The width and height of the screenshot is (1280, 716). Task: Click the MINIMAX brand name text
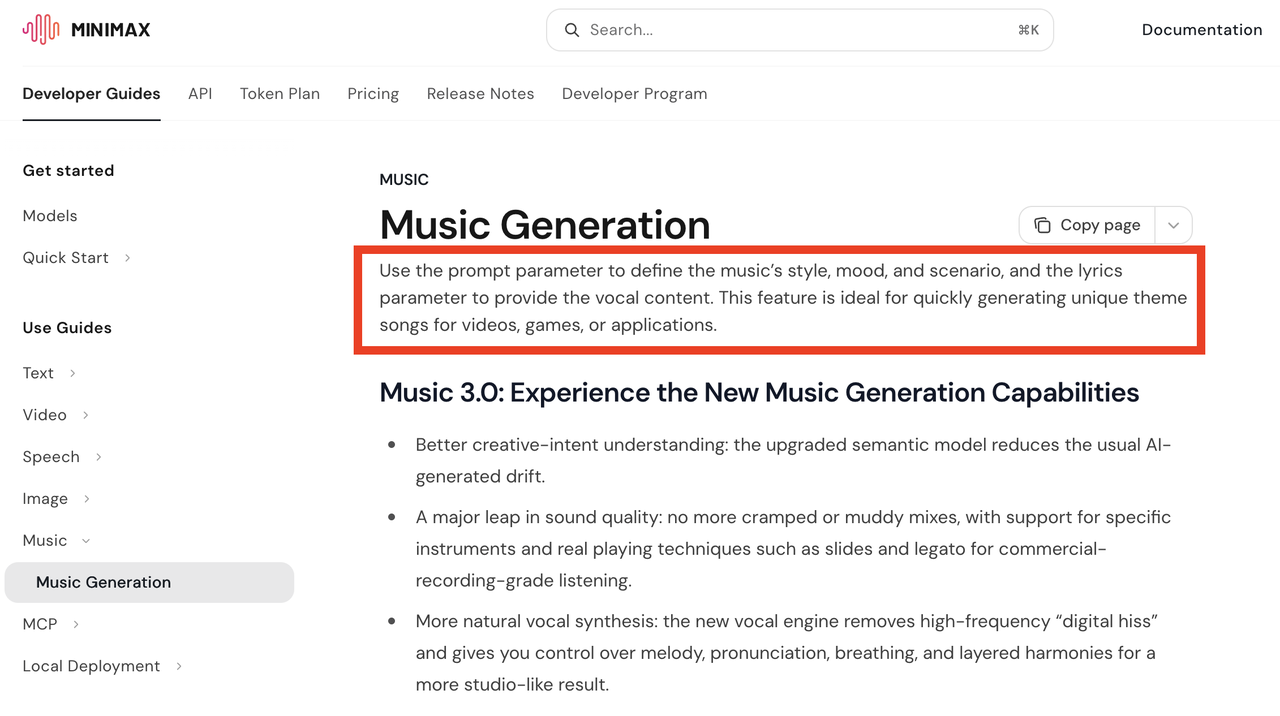point(111,30)
